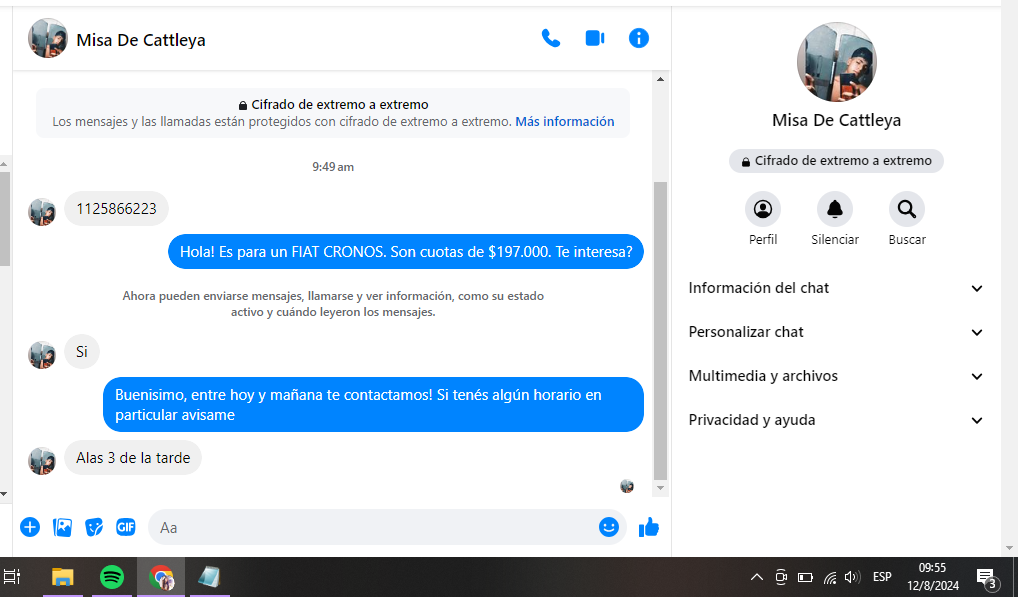
Task: Open Spotify from the taskbar
Action: (112, 577)
